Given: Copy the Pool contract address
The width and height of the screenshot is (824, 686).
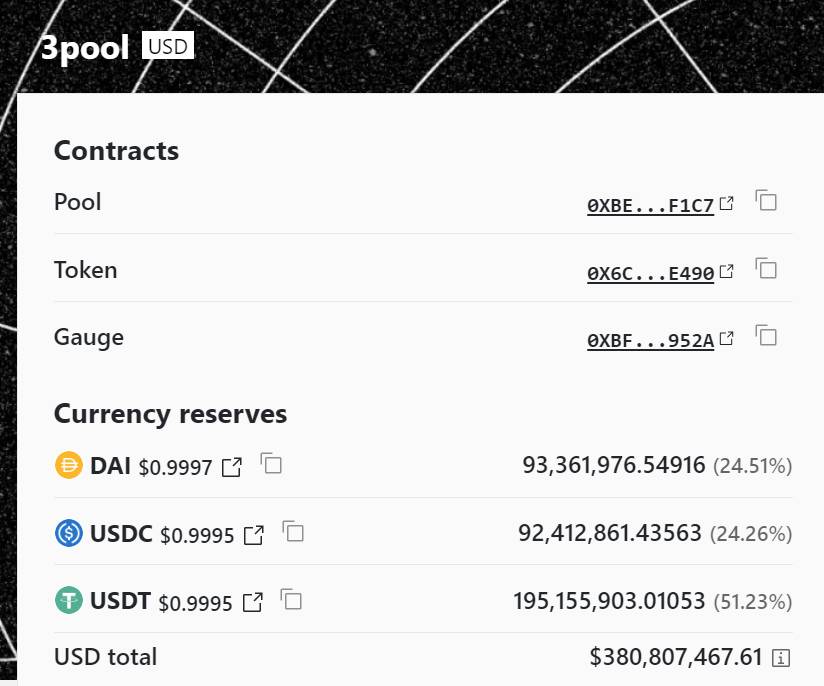Looking at the screenshot, I should [766, 200].
